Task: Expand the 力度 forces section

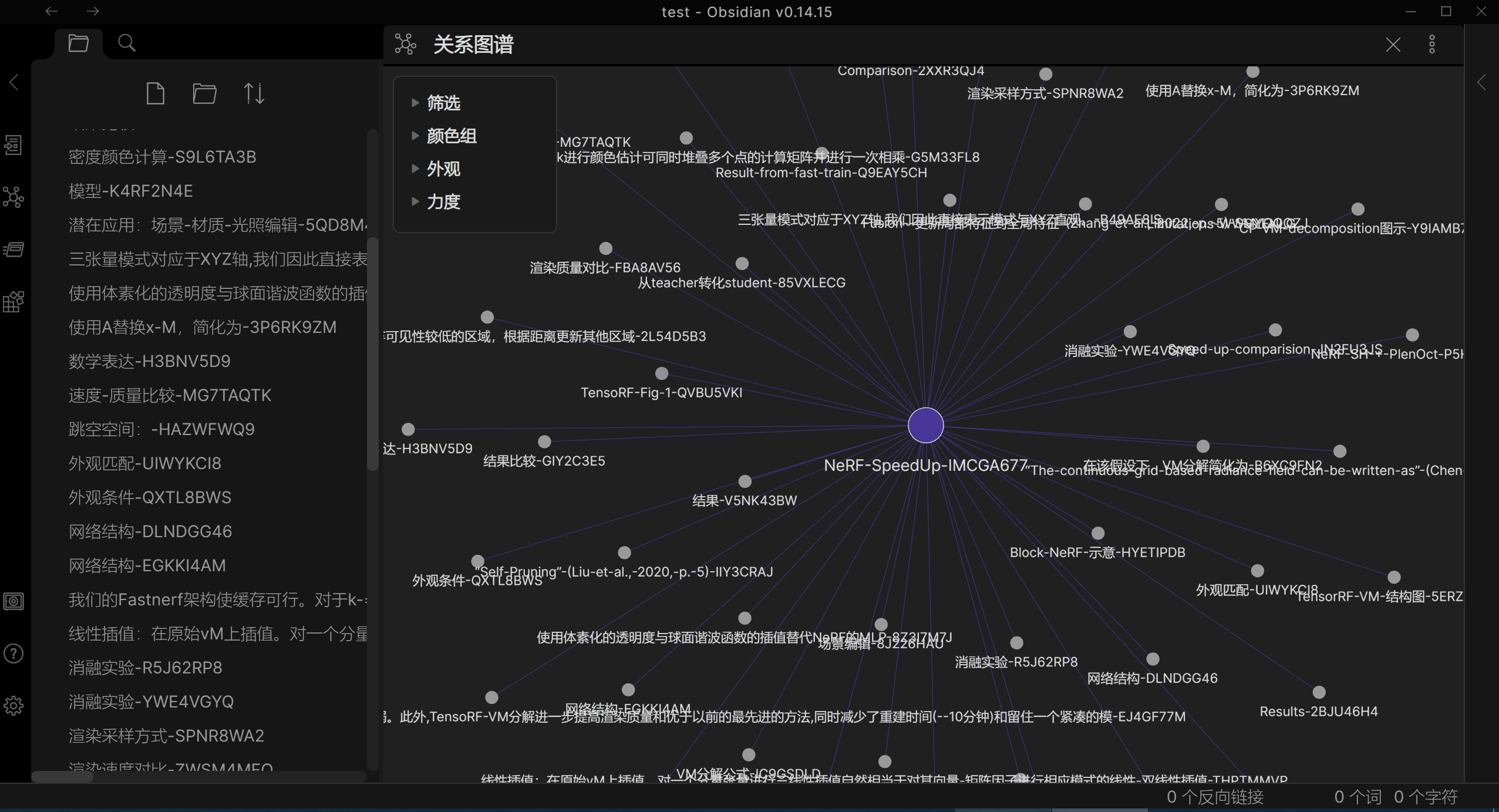Action: (443, 202)
